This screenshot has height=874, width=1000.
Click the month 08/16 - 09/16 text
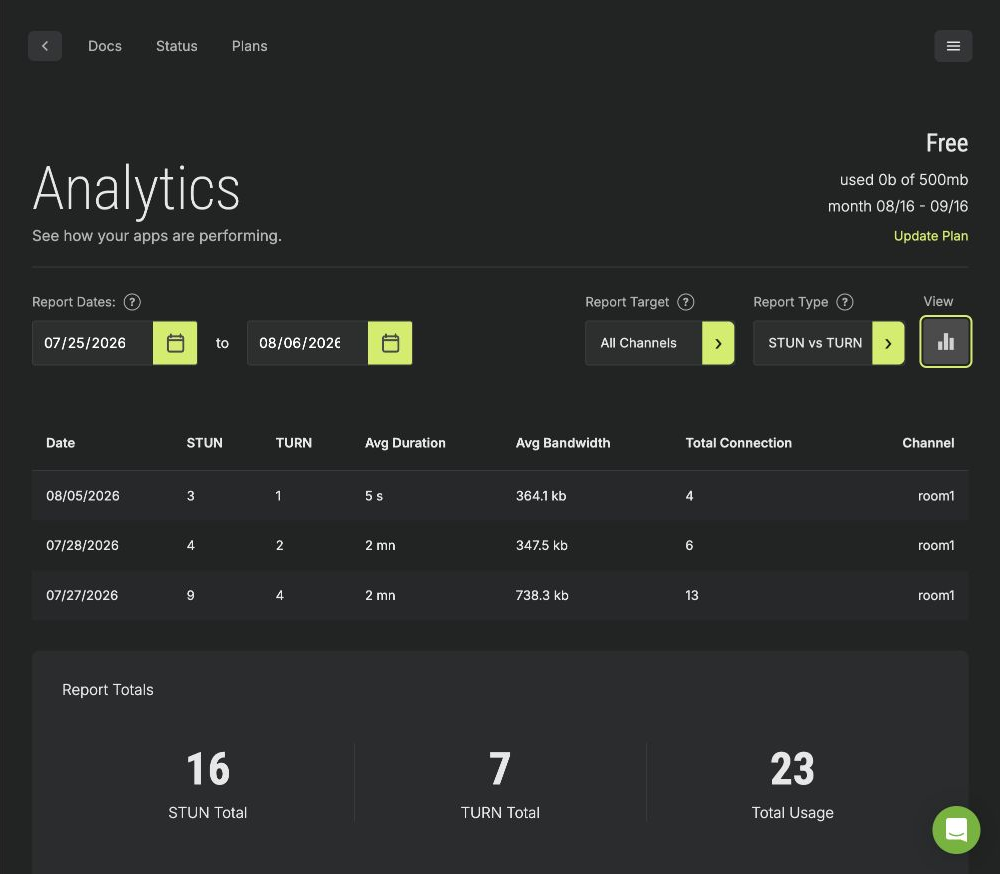[x=898, y=206]
